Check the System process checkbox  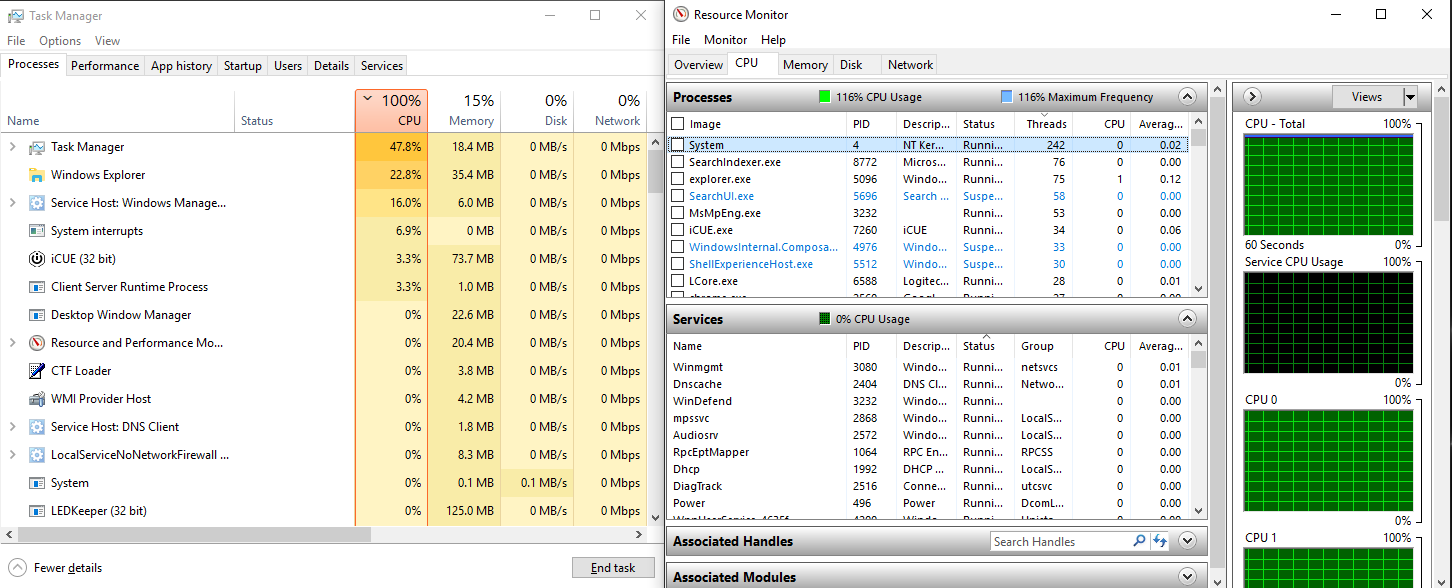(678, 145)
